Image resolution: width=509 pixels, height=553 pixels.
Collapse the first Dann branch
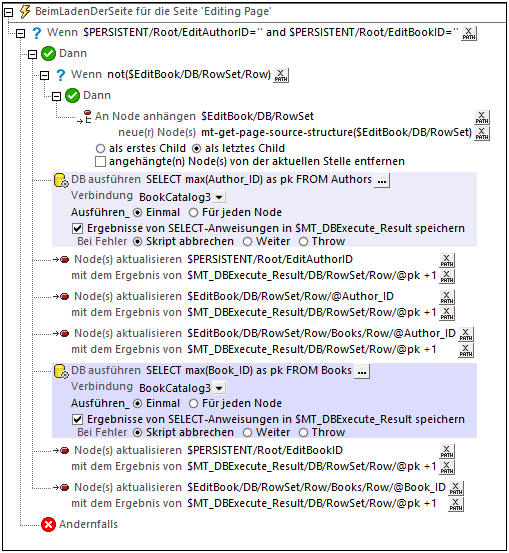pos(32,54)
